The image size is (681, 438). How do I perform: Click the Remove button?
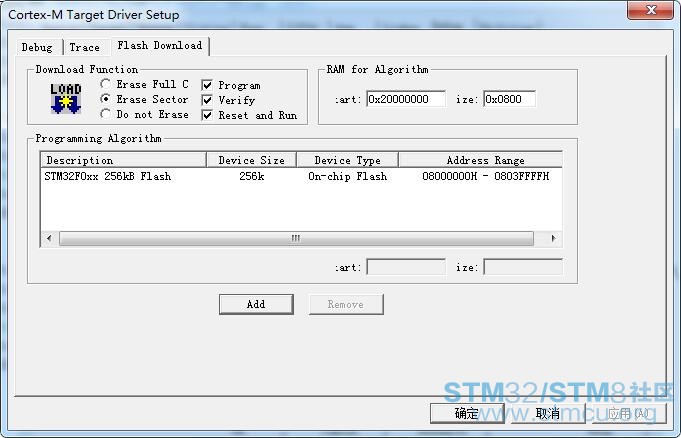346,304
